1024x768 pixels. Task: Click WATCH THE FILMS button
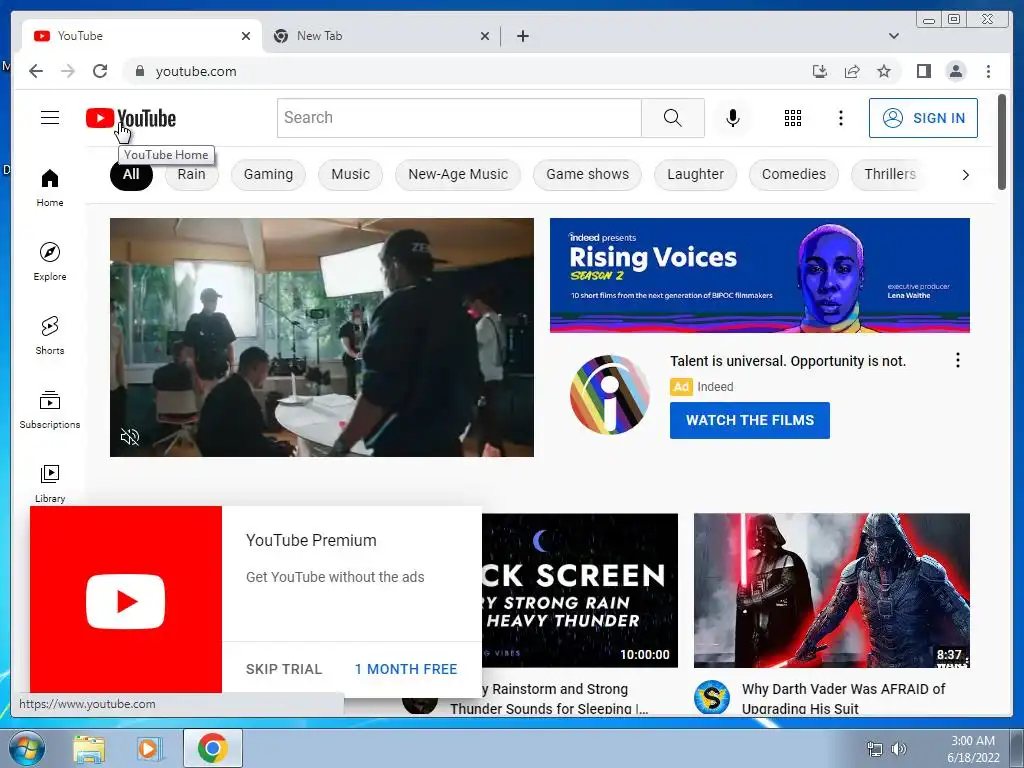(750, 420)
